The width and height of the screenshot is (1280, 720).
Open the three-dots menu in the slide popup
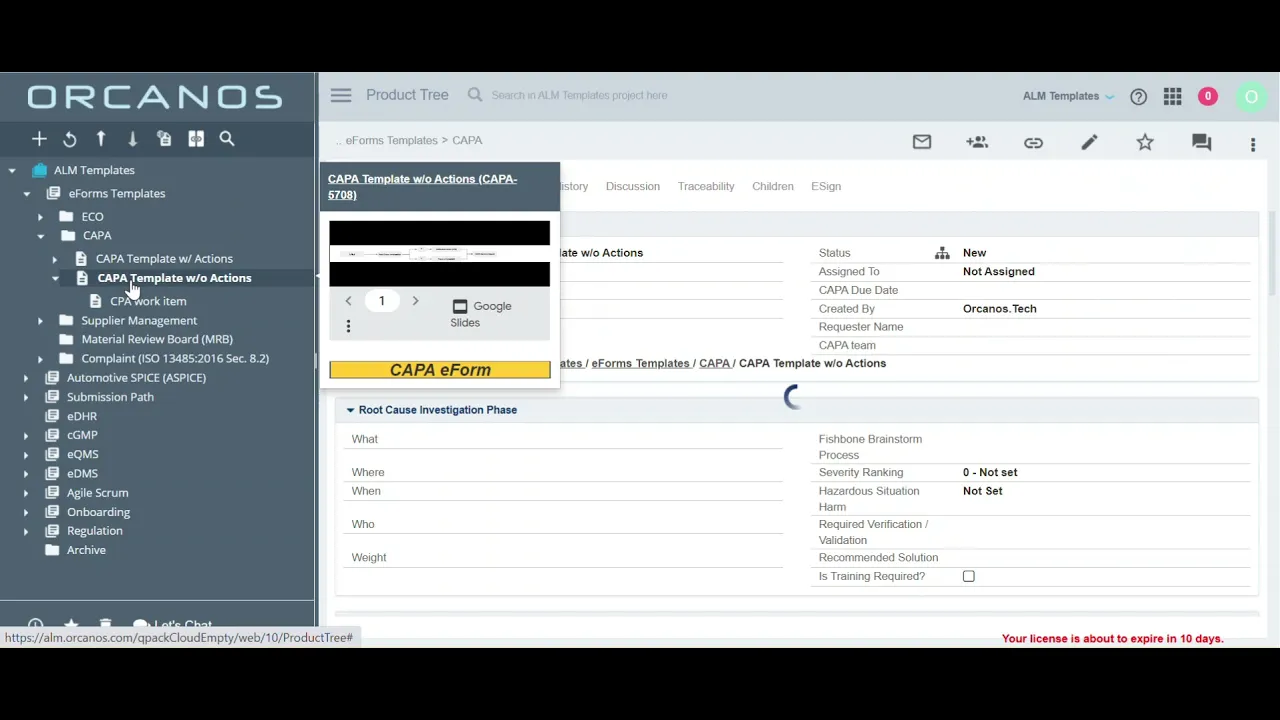[348, 326]
